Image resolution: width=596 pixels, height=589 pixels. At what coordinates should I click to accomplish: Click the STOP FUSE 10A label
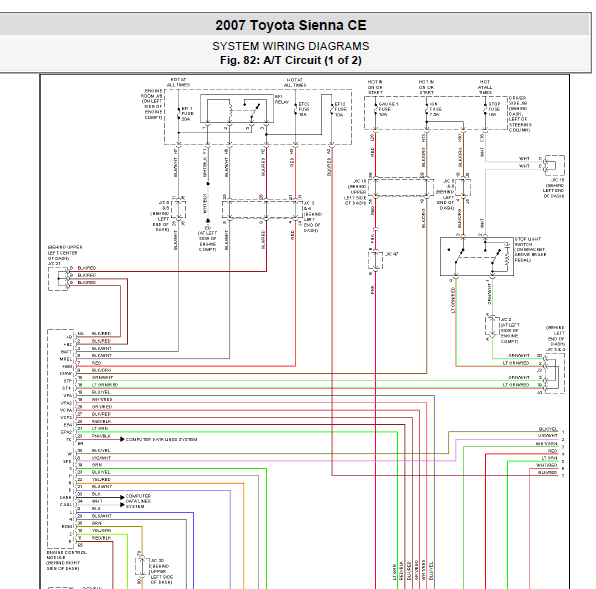494,109
